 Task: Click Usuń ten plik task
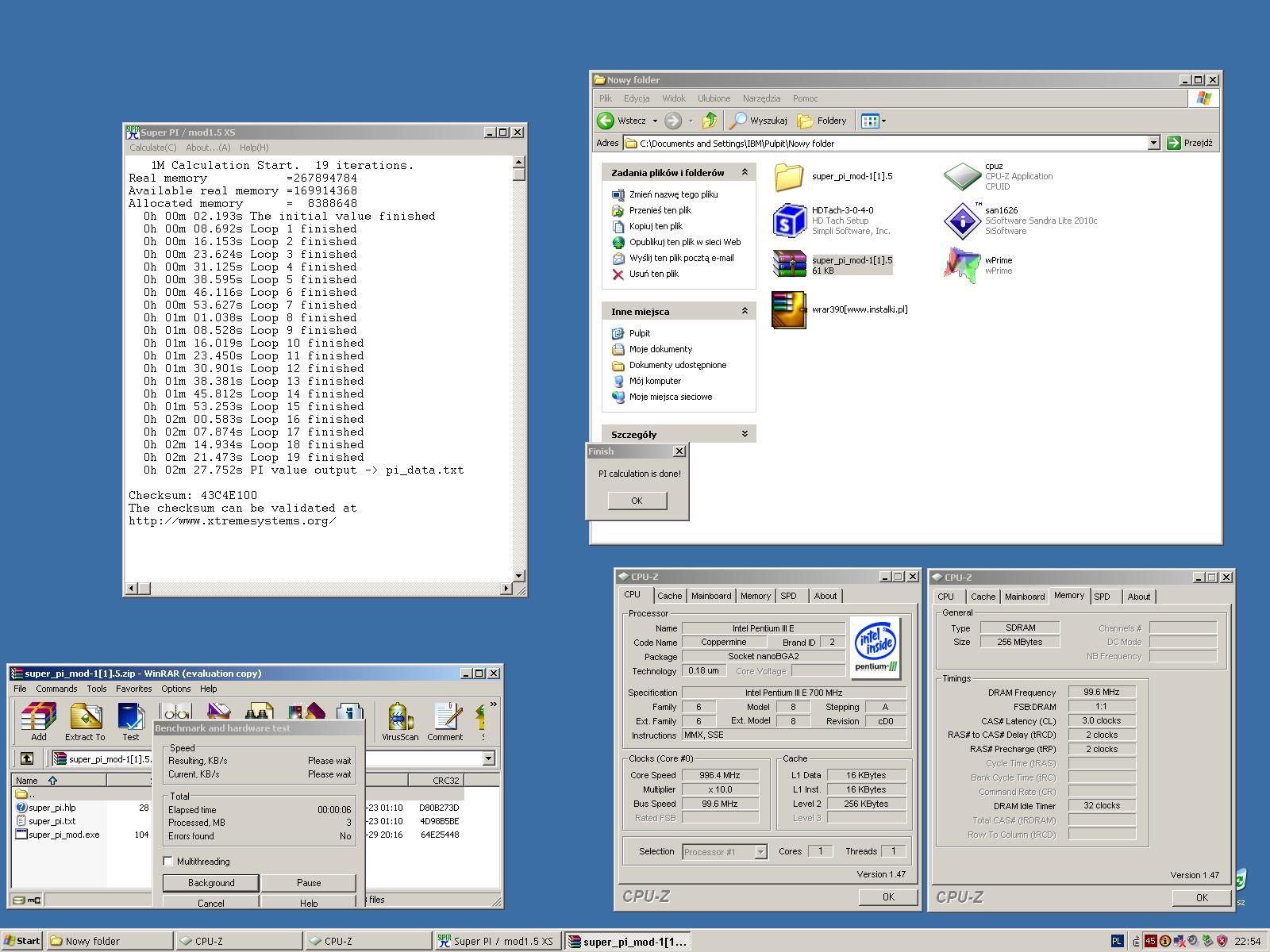point(653,274)
